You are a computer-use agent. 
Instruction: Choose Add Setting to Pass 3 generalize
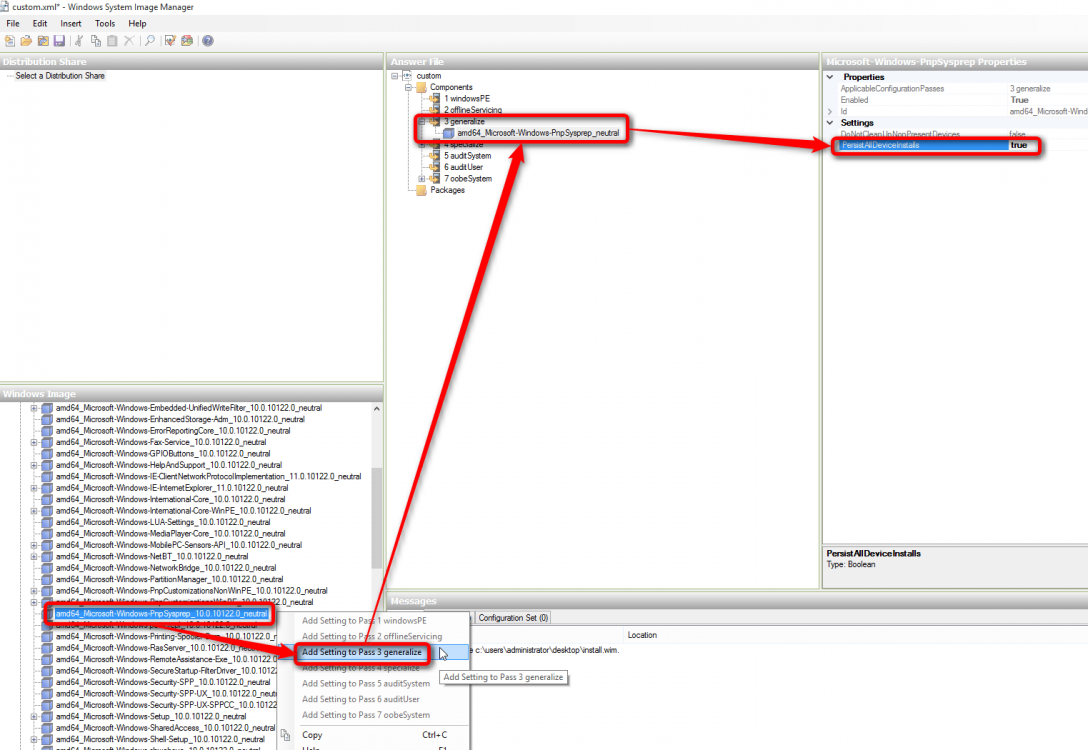[362, 652]
